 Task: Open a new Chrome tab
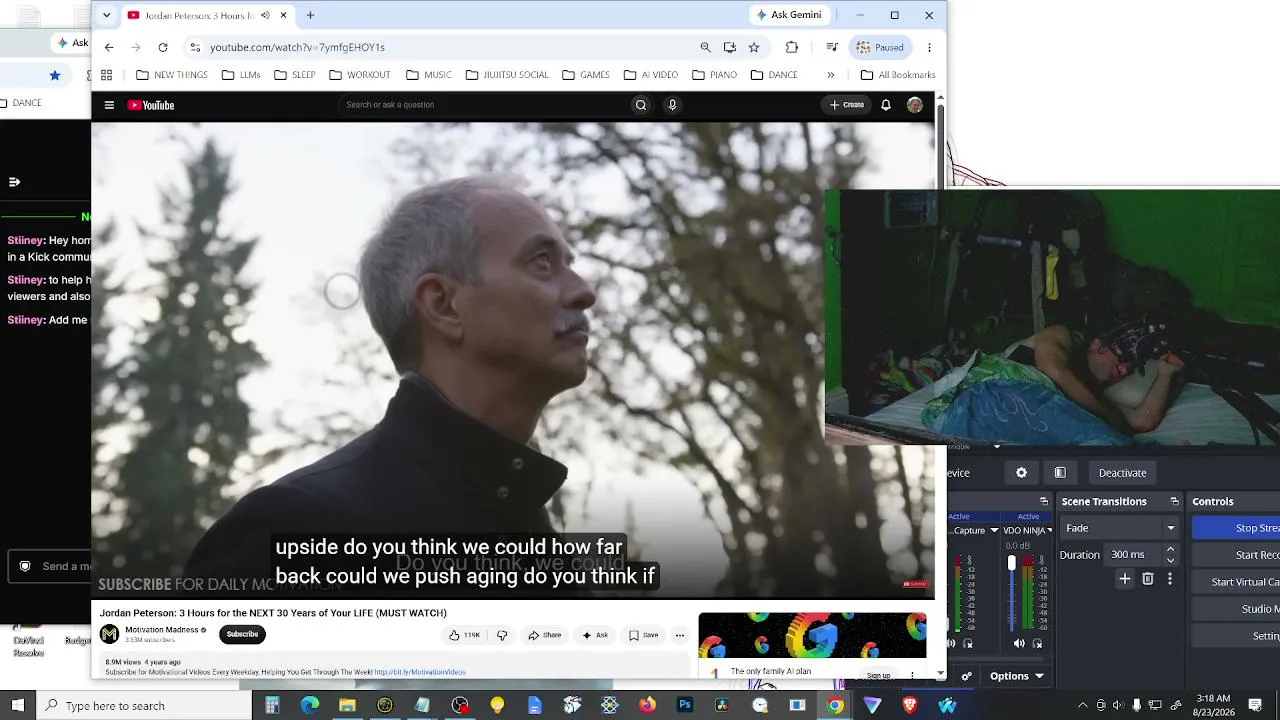point(310,15)
